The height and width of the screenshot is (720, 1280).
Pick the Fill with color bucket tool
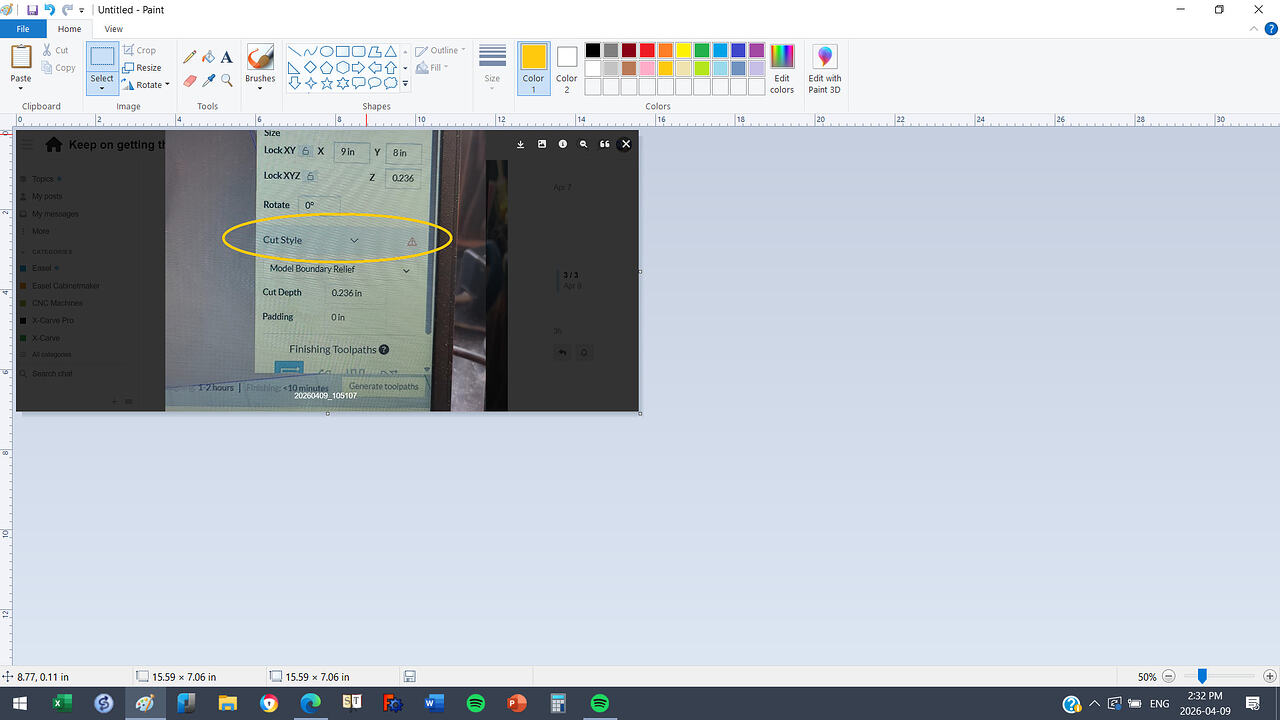click(208, 58)
